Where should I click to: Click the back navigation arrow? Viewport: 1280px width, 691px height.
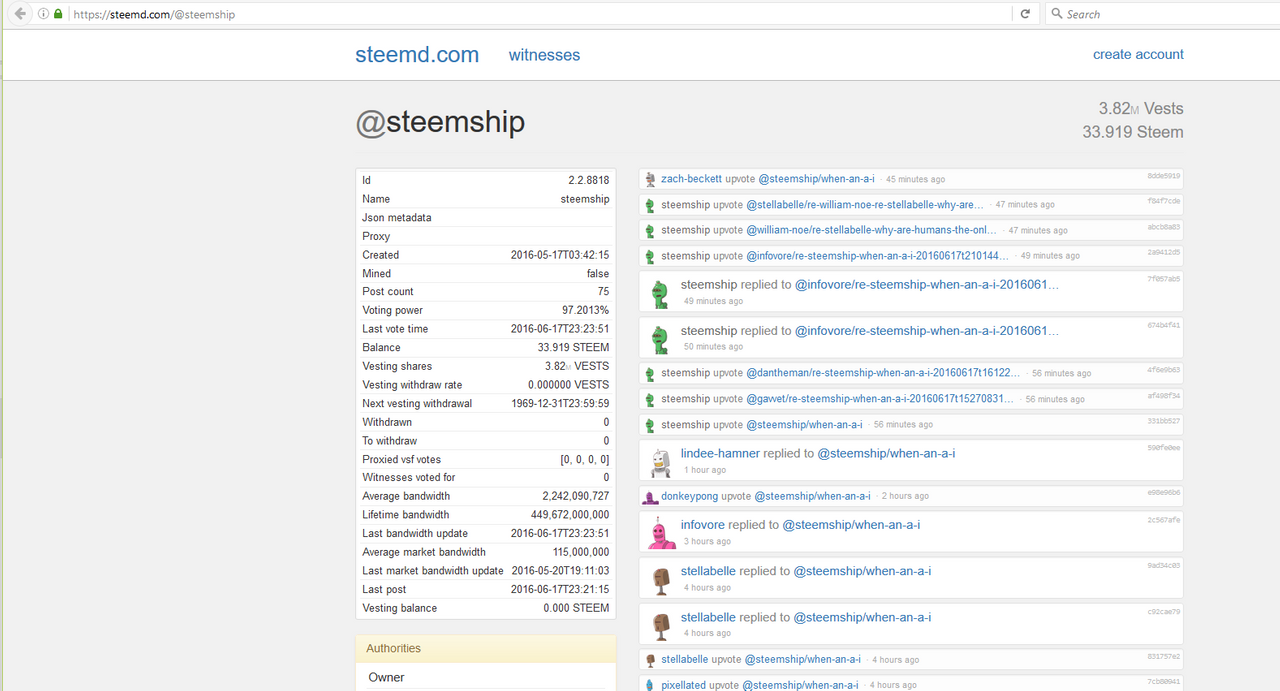coord(18,13)
